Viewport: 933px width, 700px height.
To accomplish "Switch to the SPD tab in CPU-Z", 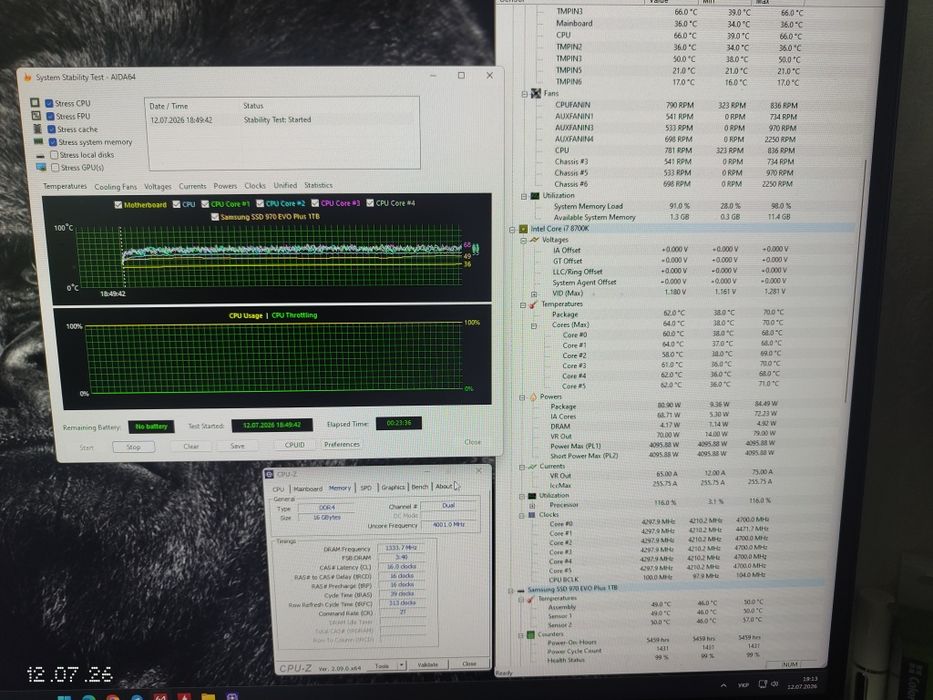I will (366, 488).
